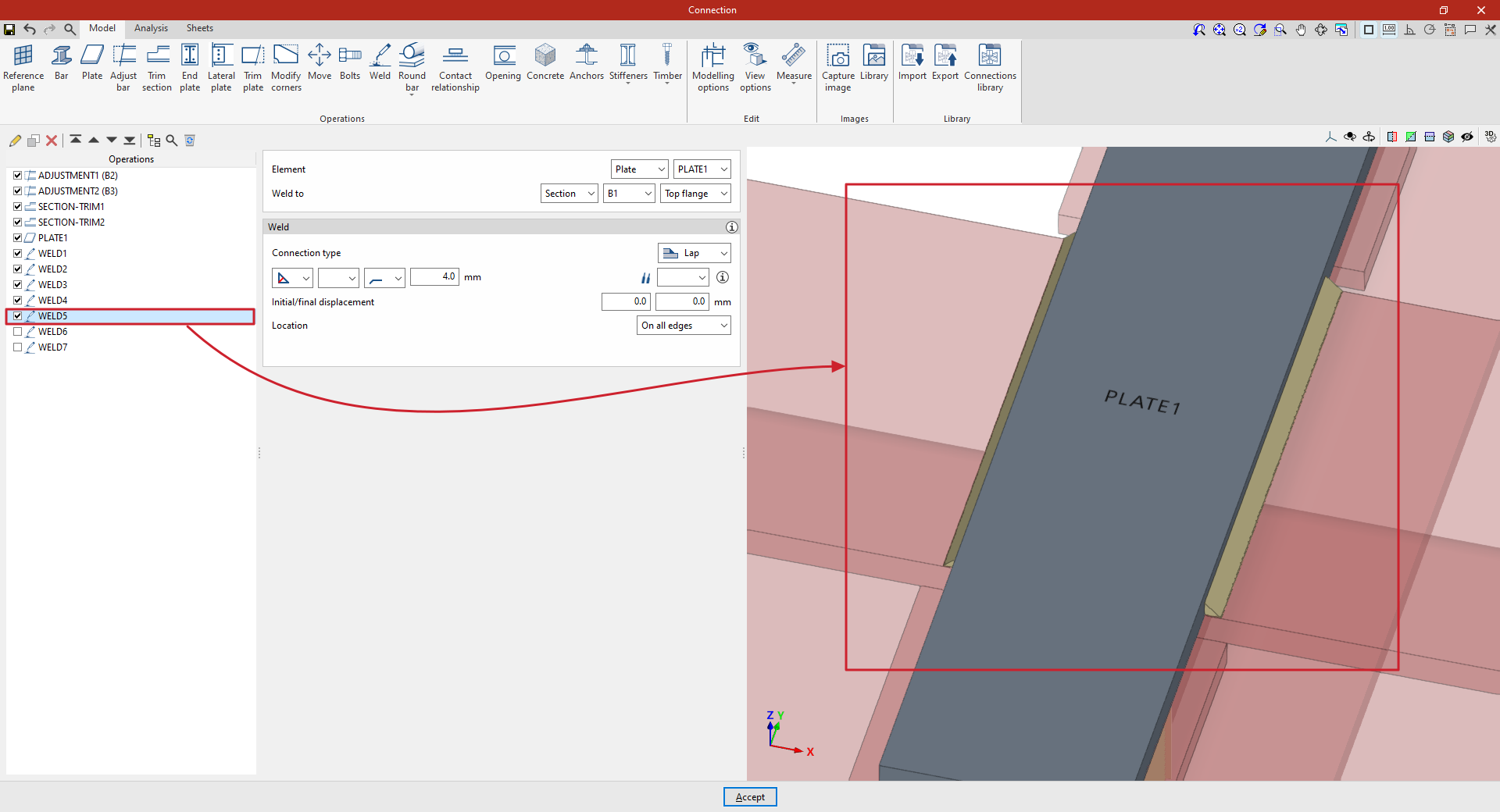
Task: Click the weld size 4.0 input field
Action: tap(434, 276)
